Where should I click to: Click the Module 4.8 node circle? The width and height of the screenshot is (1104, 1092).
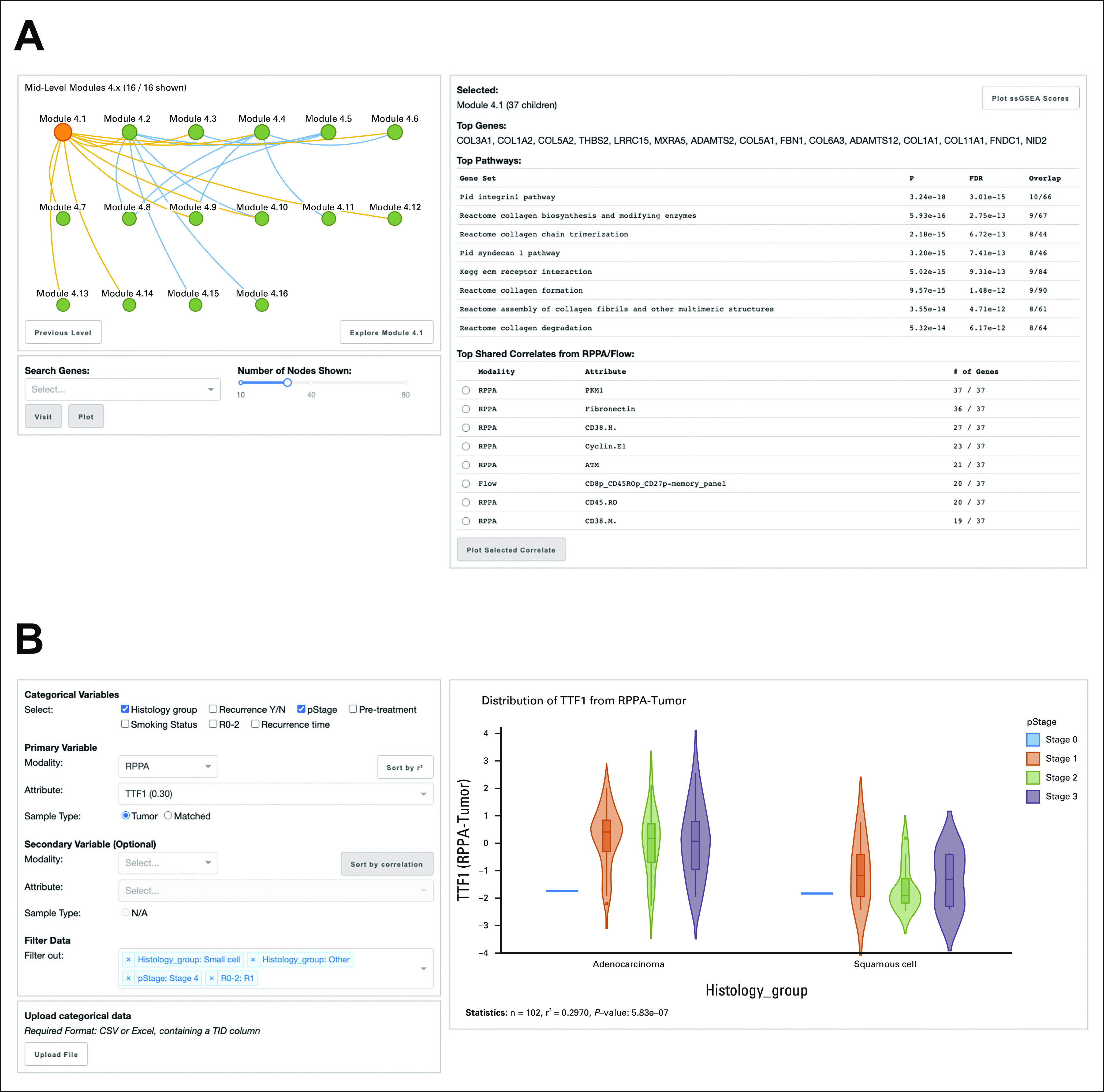130,219
